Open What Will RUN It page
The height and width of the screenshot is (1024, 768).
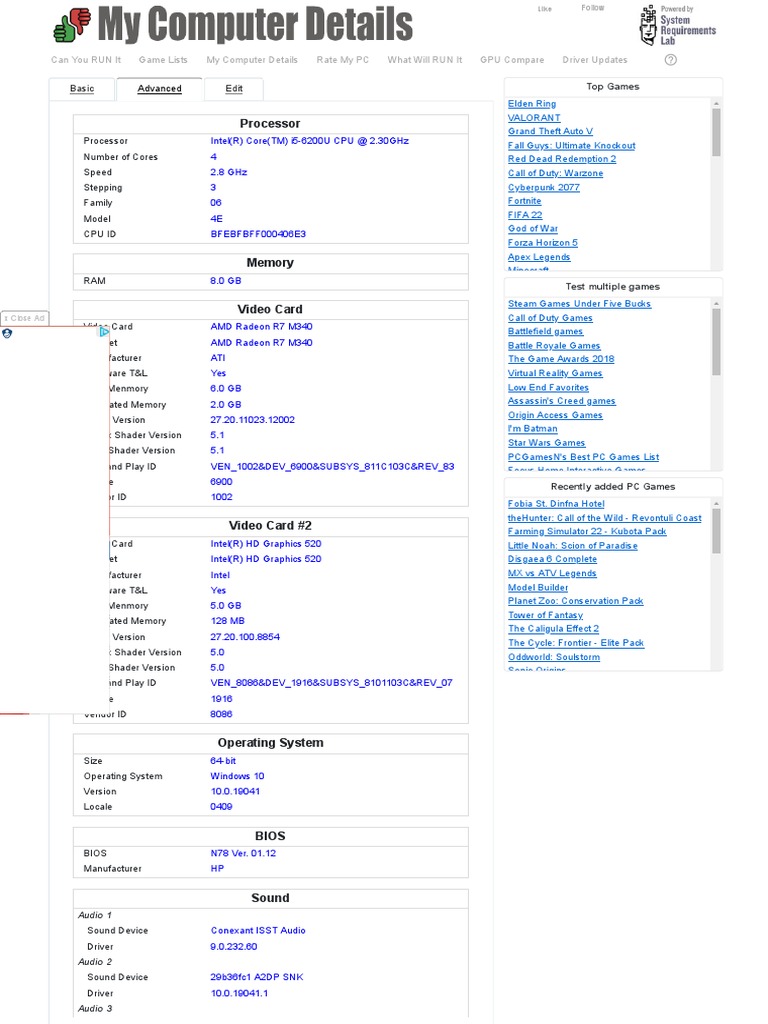pos(424,60)
